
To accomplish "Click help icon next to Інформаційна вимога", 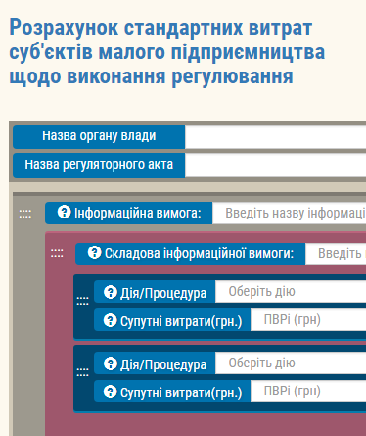I will point(64,212).
